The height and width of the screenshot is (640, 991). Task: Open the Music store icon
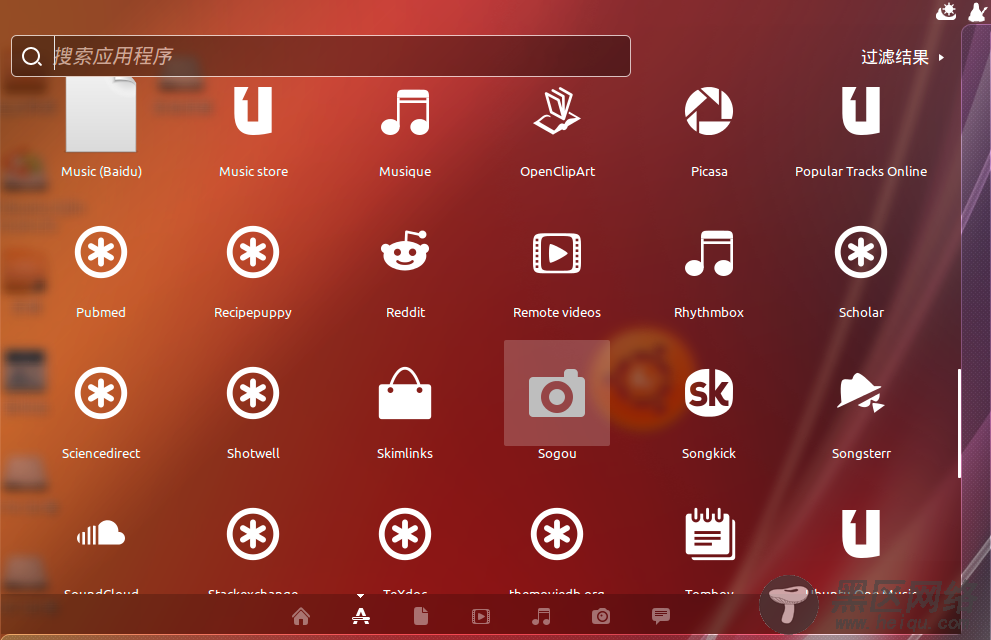(253, 111)
